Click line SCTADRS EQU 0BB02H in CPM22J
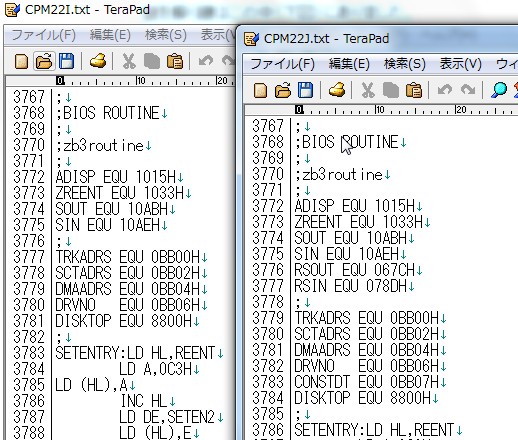The image size is (518, 440). coord(367,334)
